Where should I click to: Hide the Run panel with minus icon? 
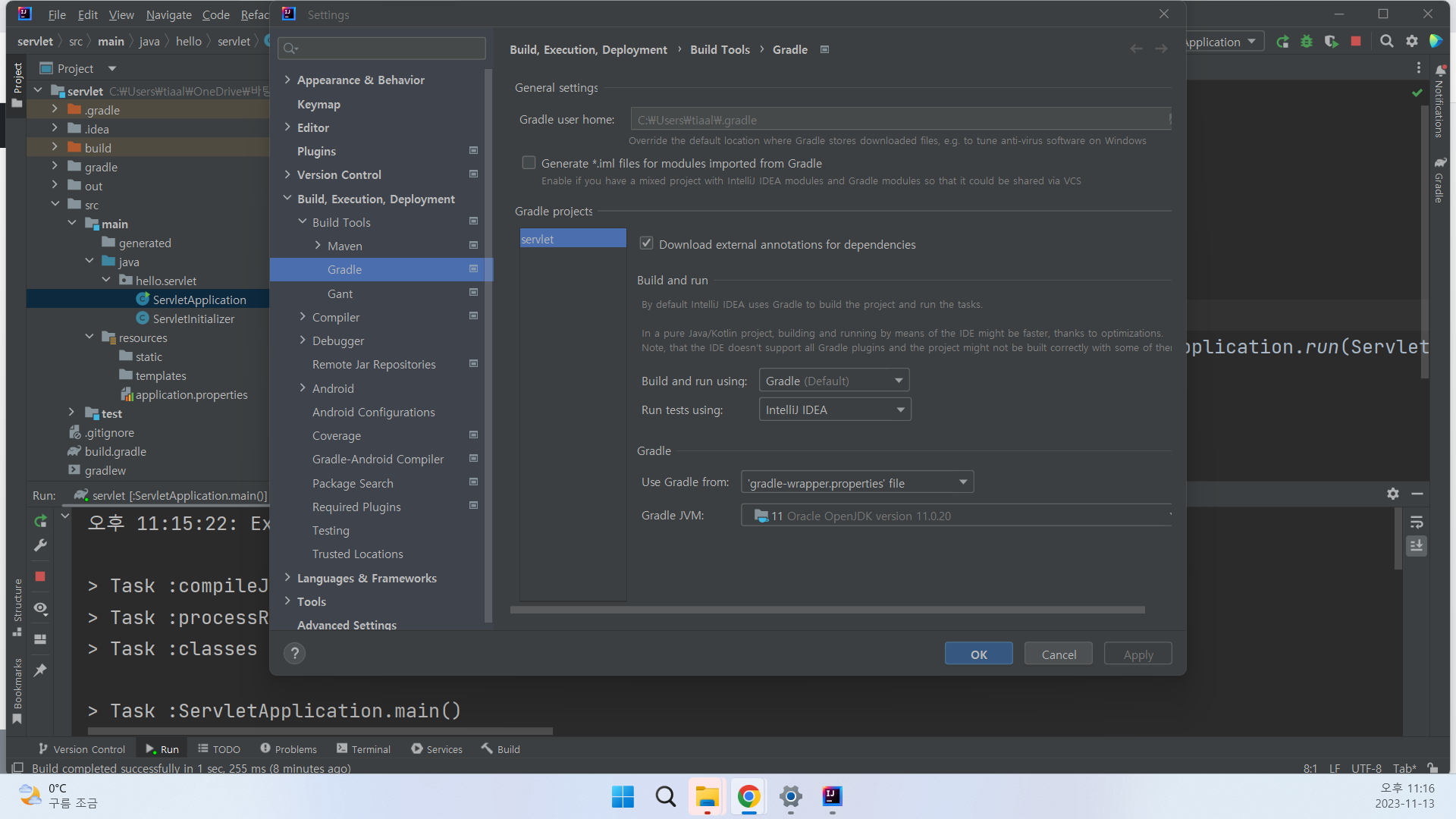tap(1417, 494)
